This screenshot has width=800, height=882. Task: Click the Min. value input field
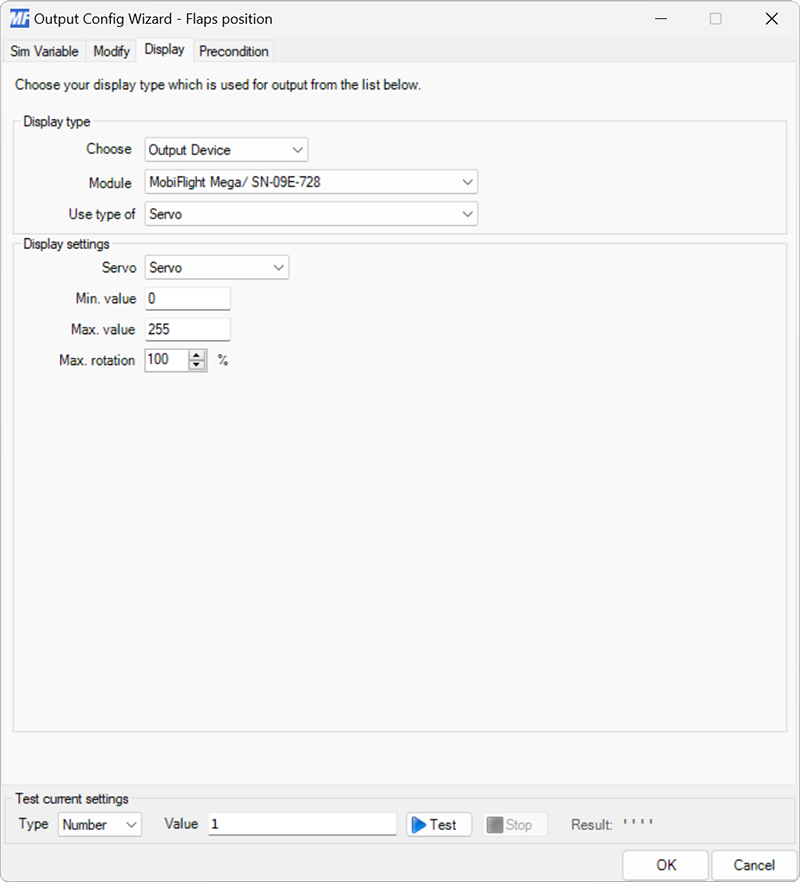(187, 298)
